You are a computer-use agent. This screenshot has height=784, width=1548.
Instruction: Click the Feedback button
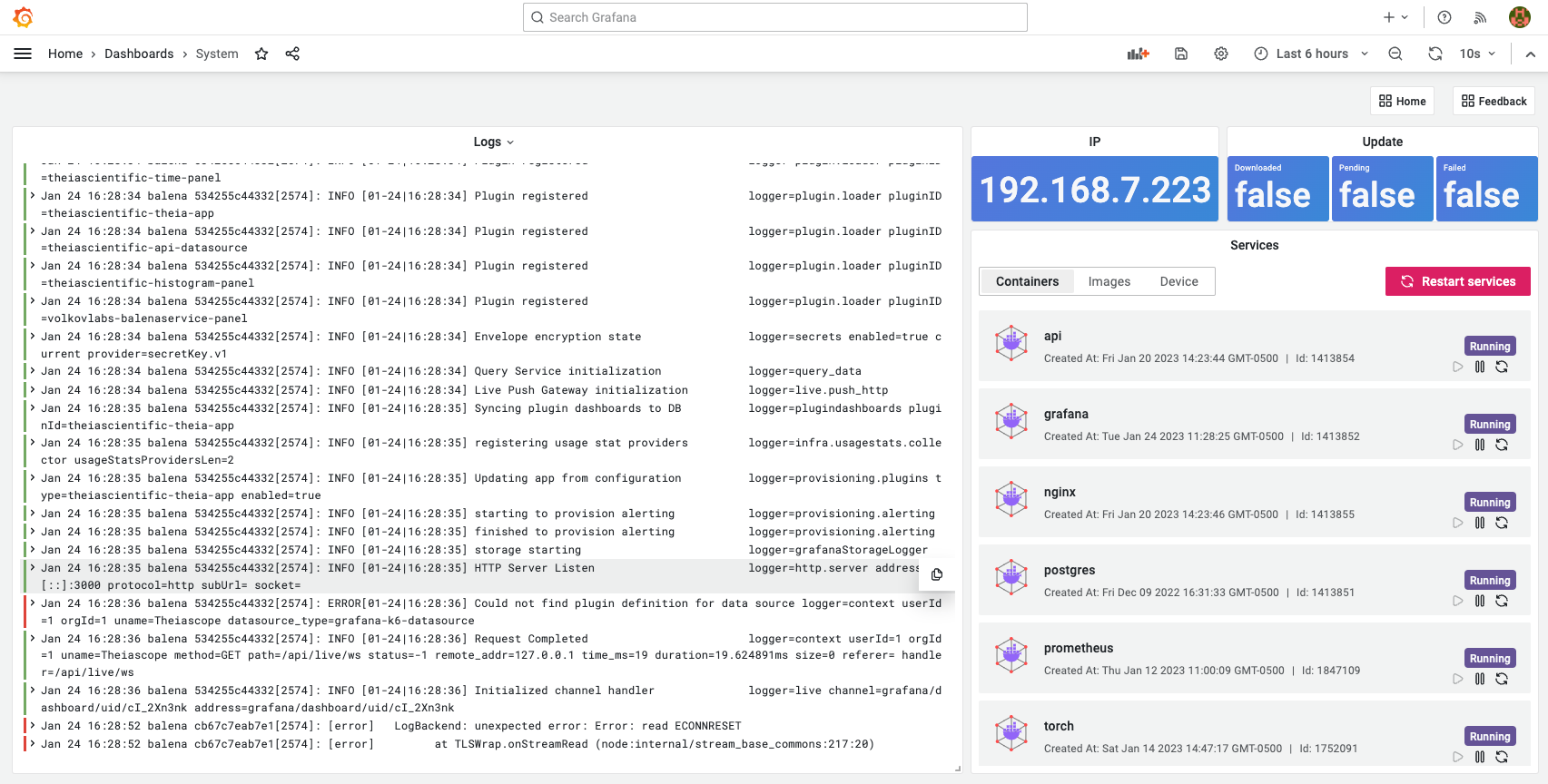(x=1494, y=101)
